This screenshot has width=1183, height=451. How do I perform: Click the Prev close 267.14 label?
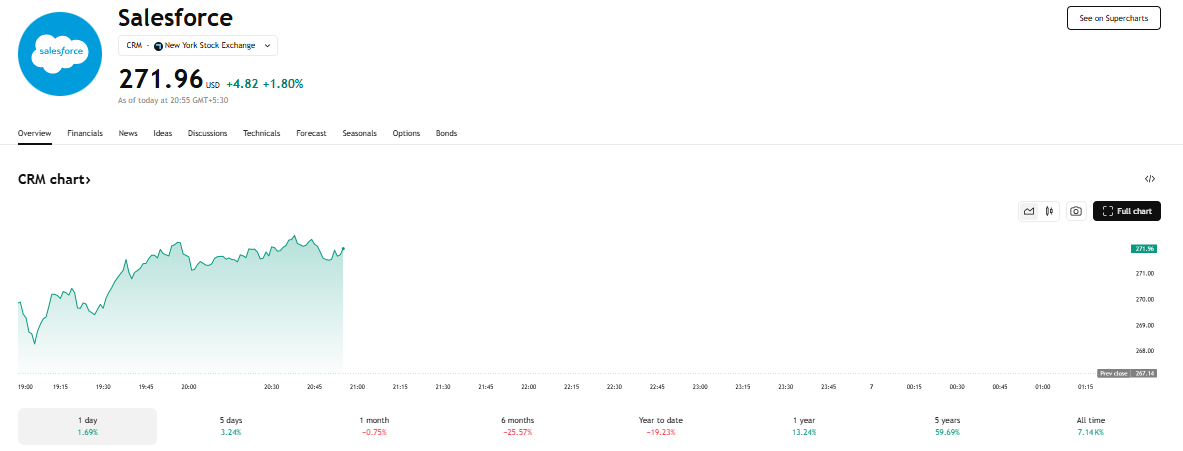[1127, 373]
